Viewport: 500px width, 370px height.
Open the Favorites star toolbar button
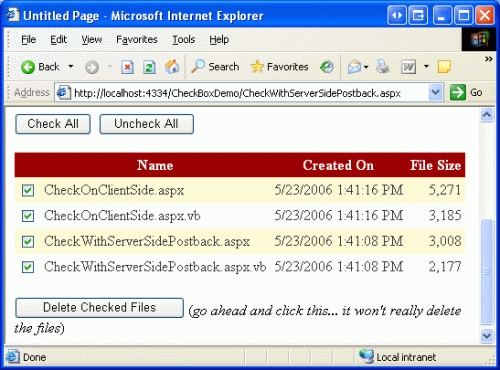(279, 67)
